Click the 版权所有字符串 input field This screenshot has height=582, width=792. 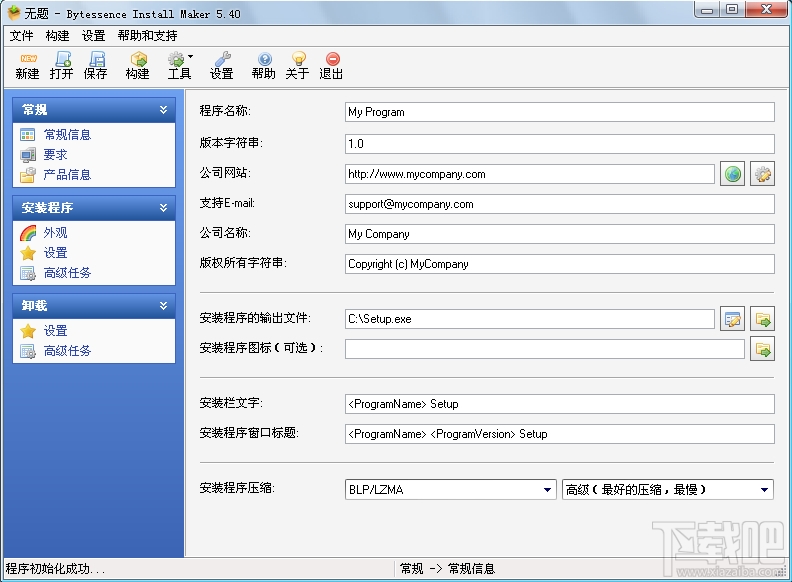560,264
